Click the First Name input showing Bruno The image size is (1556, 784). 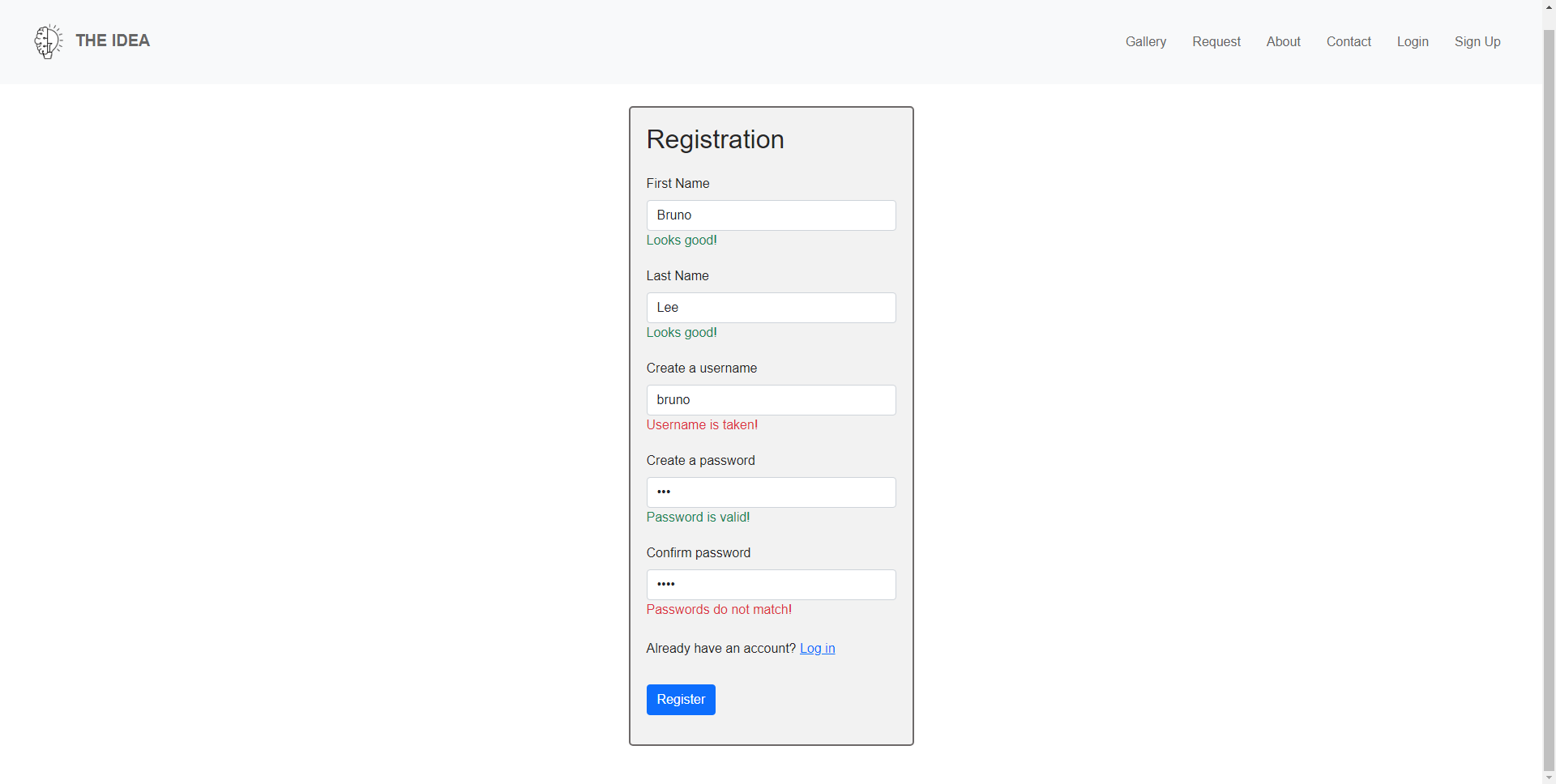771,215
